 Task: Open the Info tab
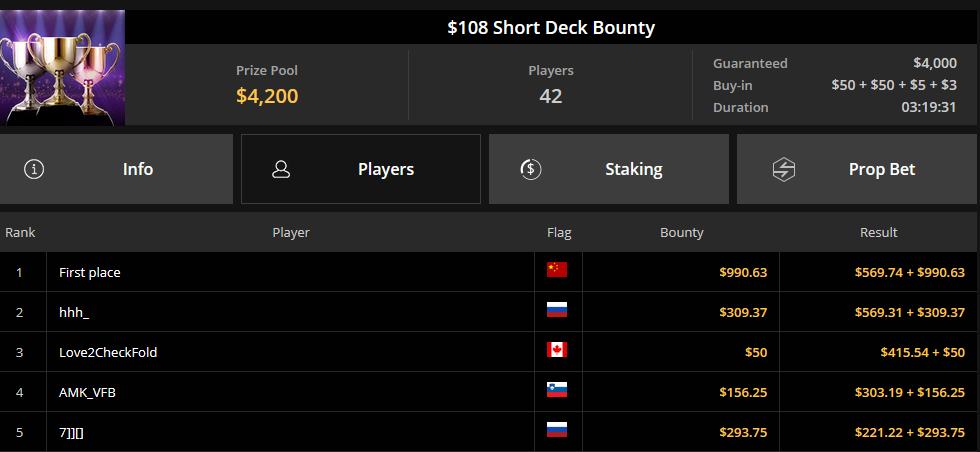click(x=116, y=169)
